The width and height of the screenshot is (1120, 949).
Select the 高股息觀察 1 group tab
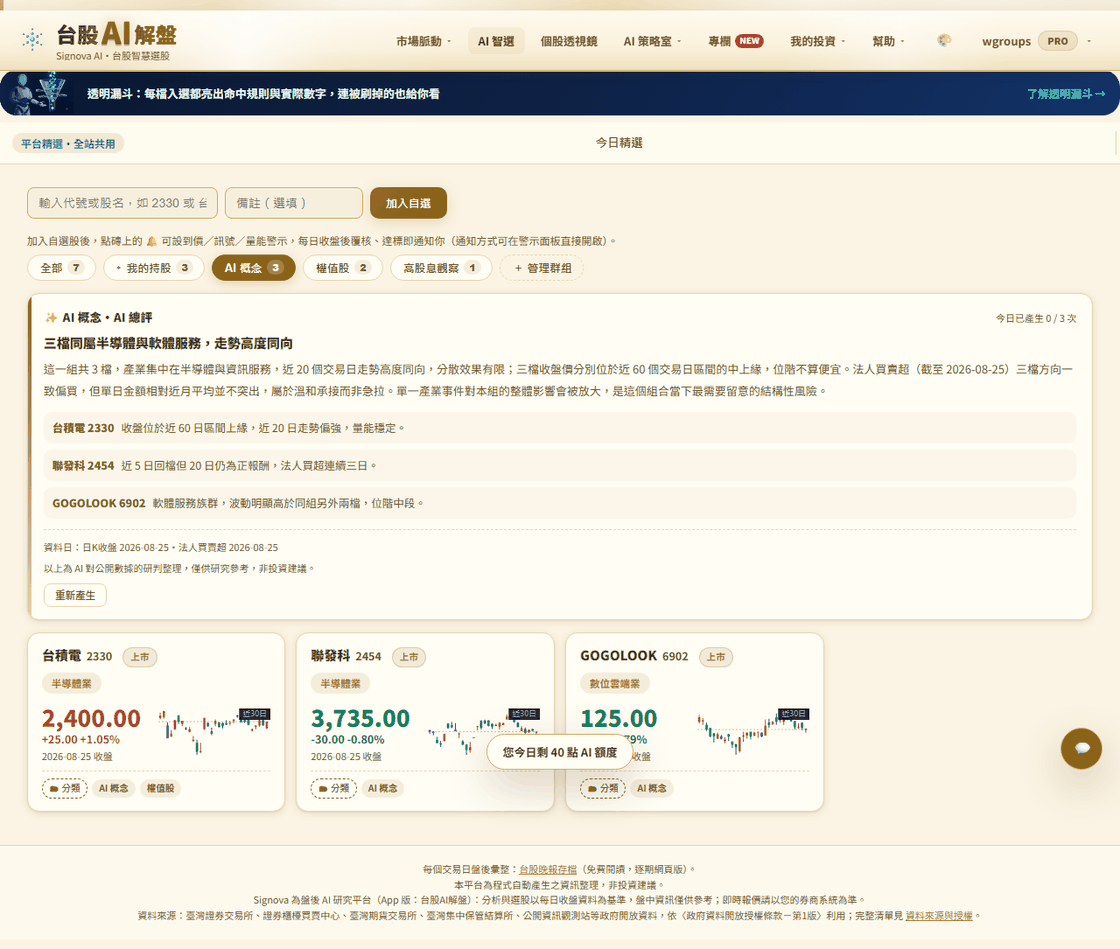[x=441, y=268]
